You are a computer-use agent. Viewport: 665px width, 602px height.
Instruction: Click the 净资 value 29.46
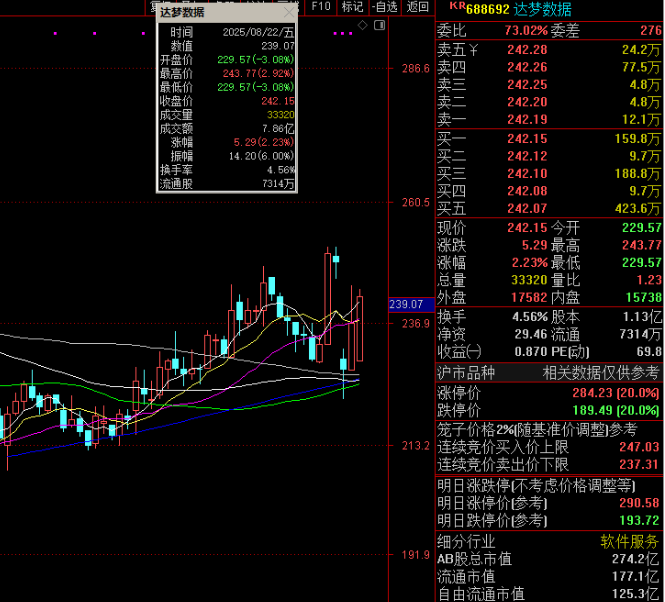click(531, 335)
